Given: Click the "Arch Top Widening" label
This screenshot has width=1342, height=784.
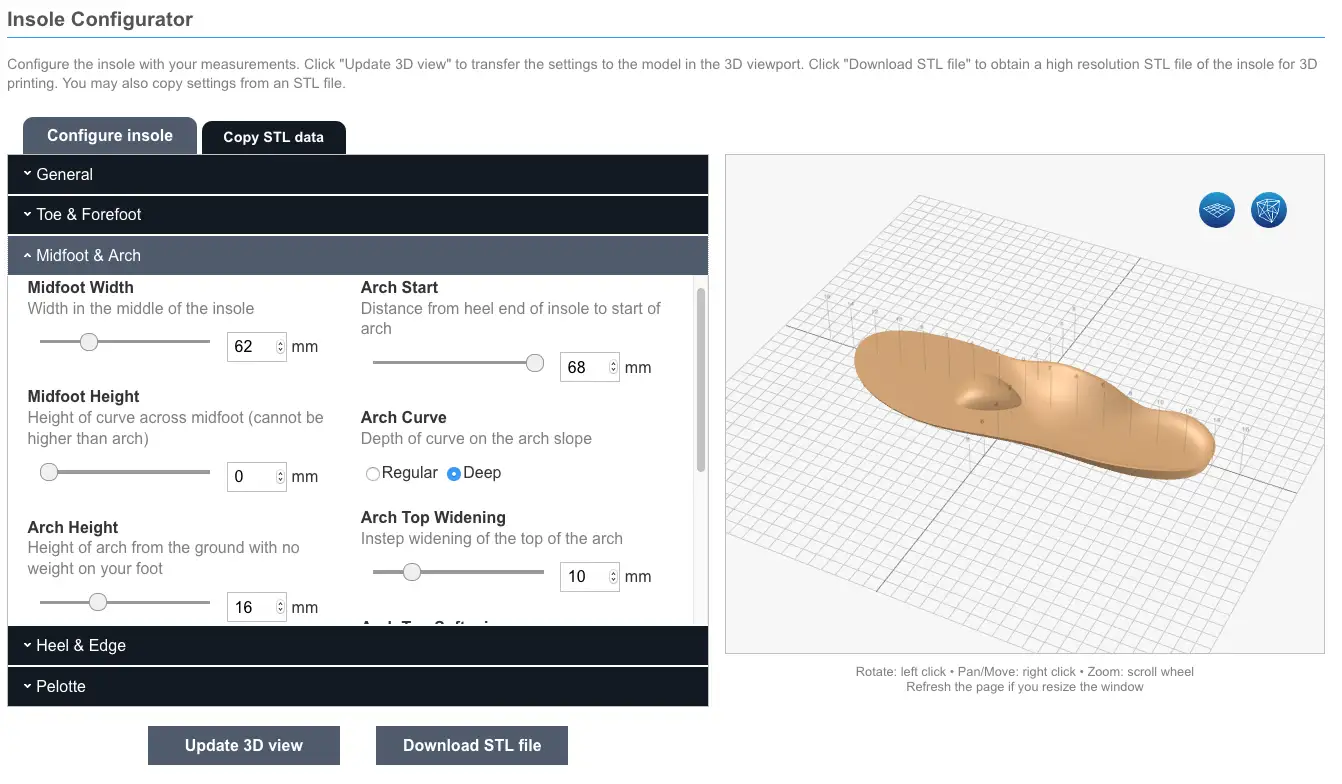Looking at the screenshot, I should 433,518.
